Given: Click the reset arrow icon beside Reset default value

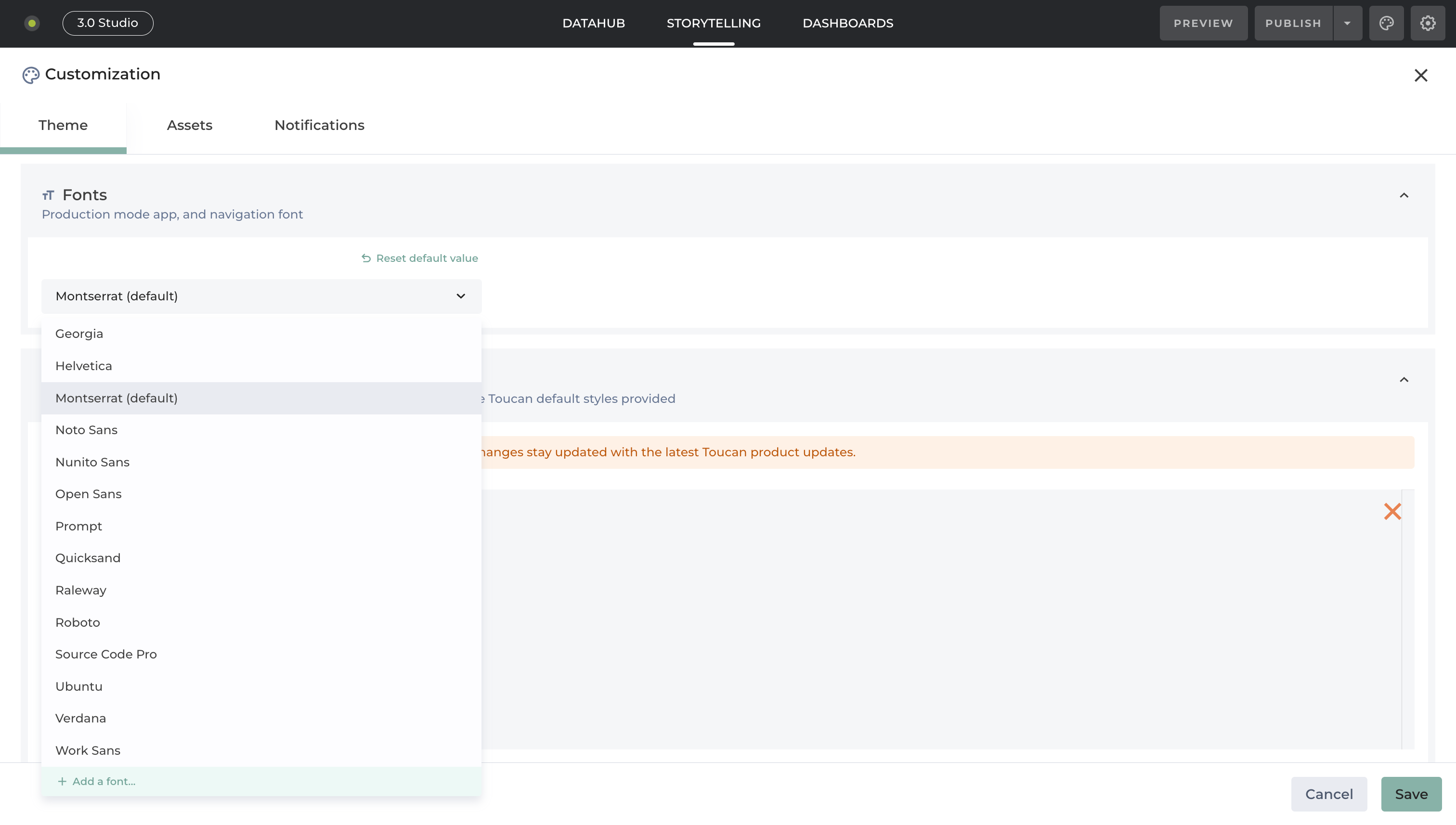Looking at the screenshot, I should (366, 258).
